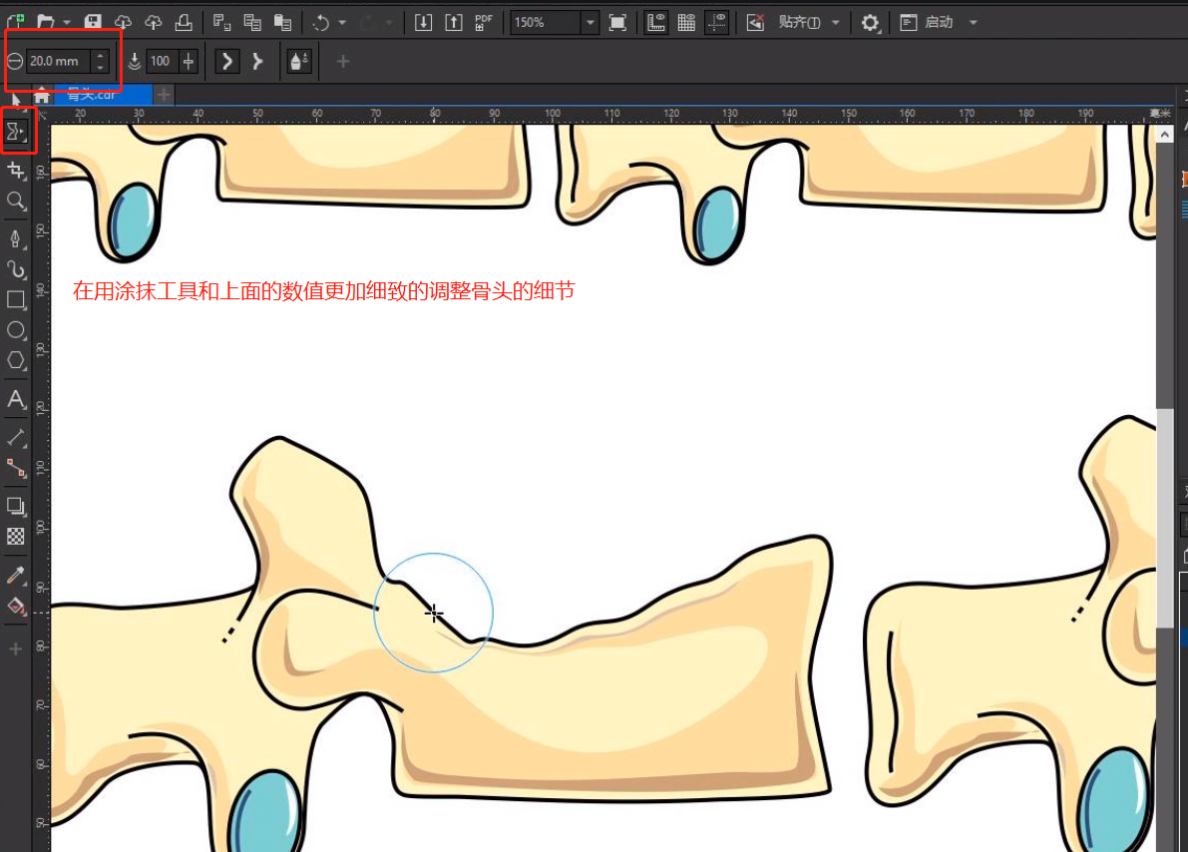Undo the last action
This screenshot has height=852, width=1188.
[x=320, y=22]
